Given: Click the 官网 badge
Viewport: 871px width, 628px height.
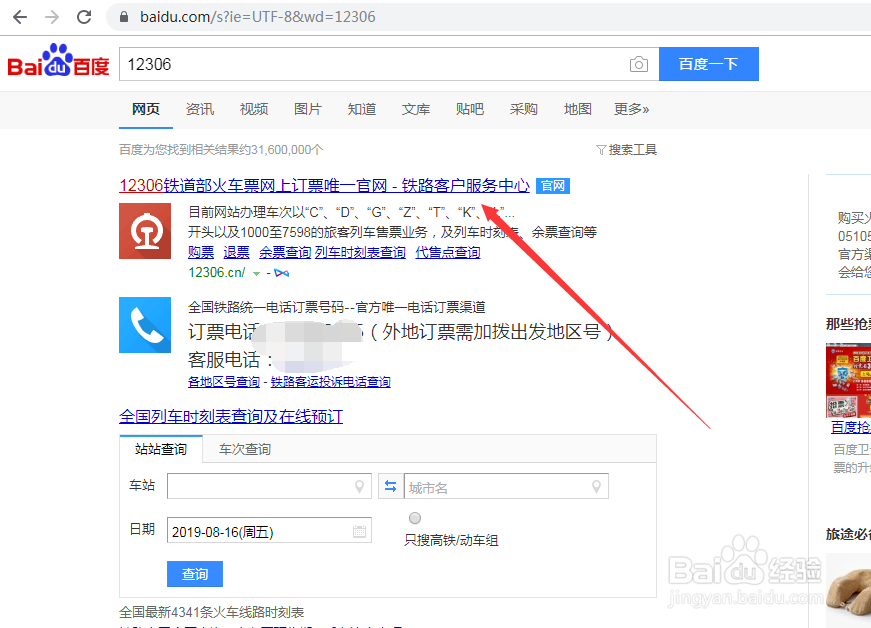Looking at the screenshot, I should [x=553, y=186].
